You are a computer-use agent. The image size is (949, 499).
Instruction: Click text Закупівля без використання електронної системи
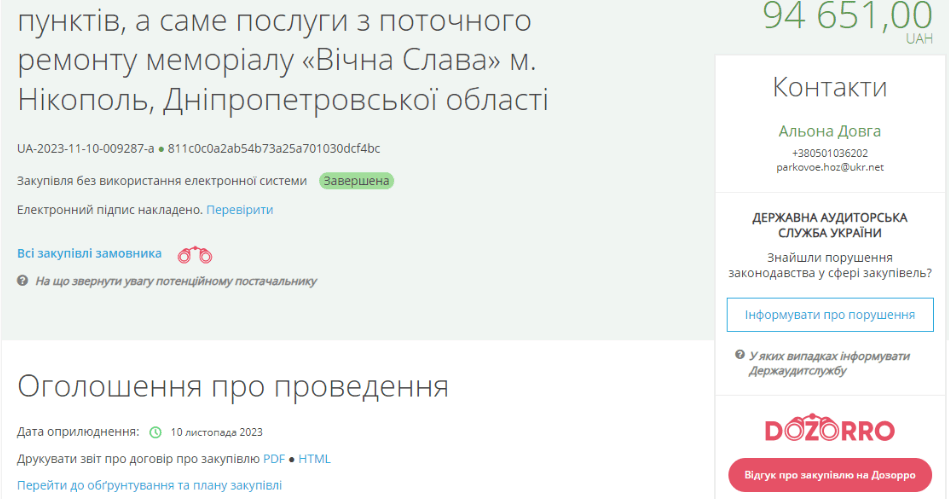point(162,181)
